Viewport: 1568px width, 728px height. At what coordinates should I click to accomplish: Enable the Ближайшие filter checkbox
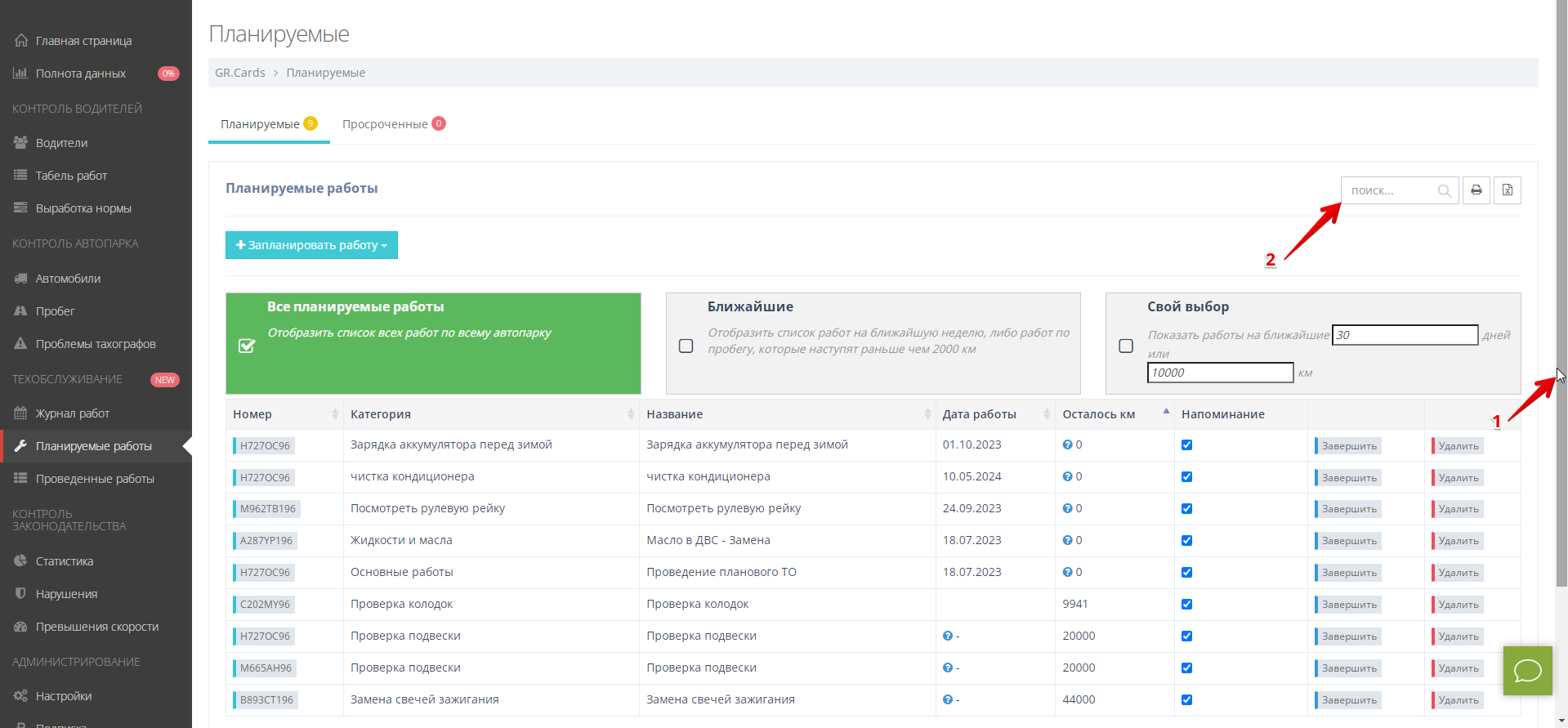coord(686,346)
